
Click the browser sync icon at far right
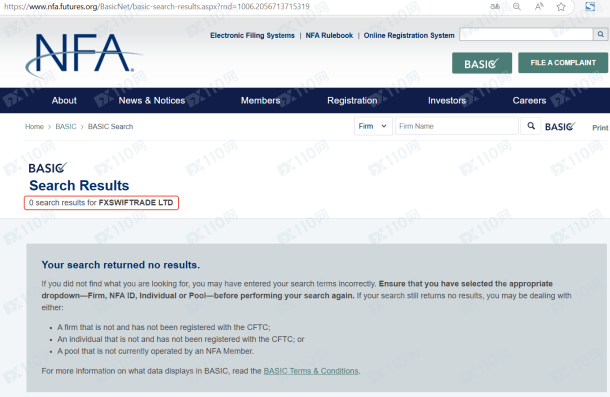590,6
